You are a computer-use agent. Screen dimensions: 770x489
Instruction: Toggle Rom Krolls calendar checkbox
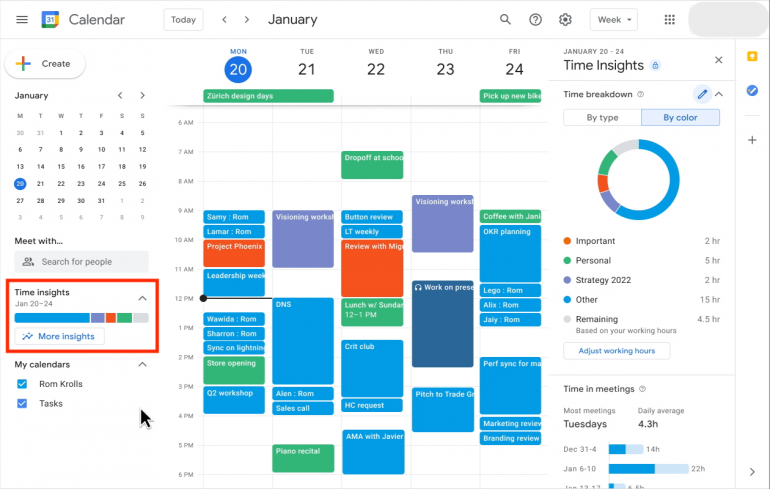coord(22,384)
